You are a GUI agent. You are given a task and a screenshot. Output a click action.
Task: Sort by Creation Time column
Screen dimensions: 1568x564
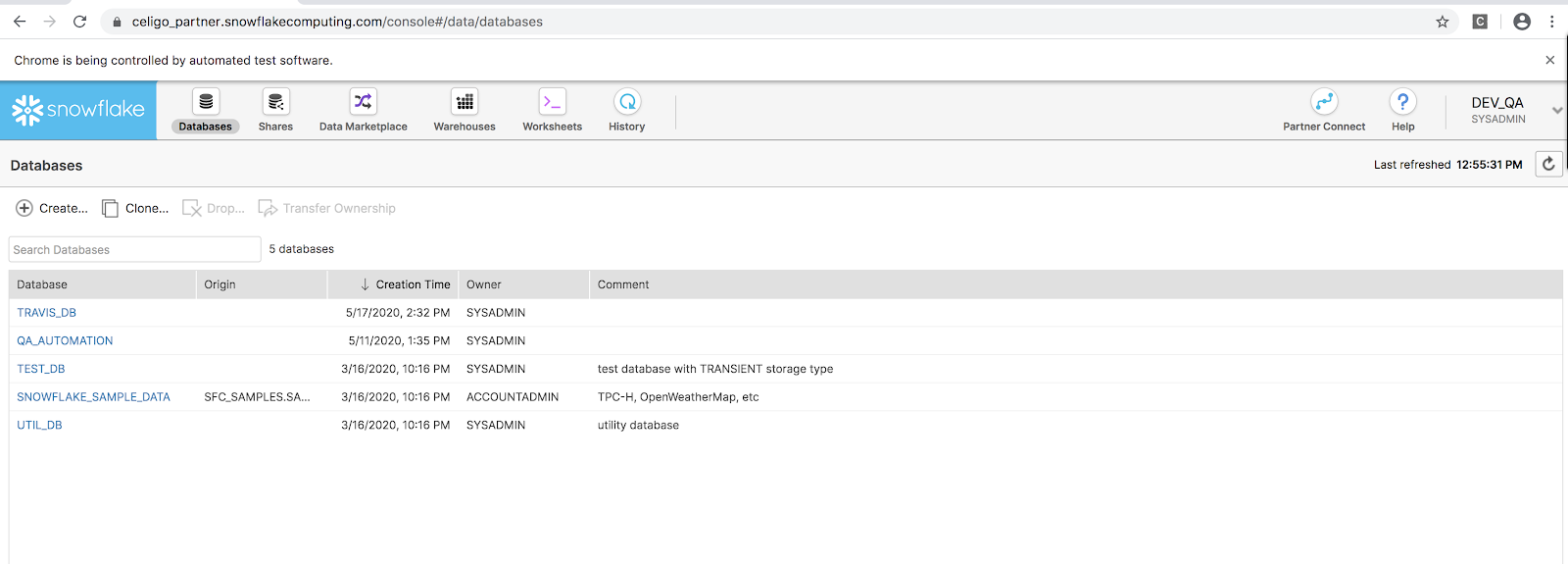(x=412, y=284)
